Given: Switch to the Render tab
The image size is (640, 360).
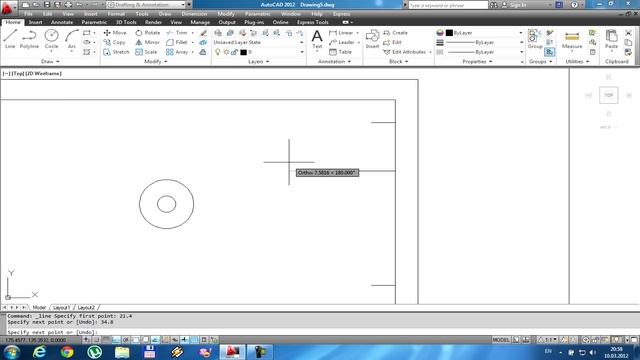Looking at the screenshot, I should pos(153,22).
